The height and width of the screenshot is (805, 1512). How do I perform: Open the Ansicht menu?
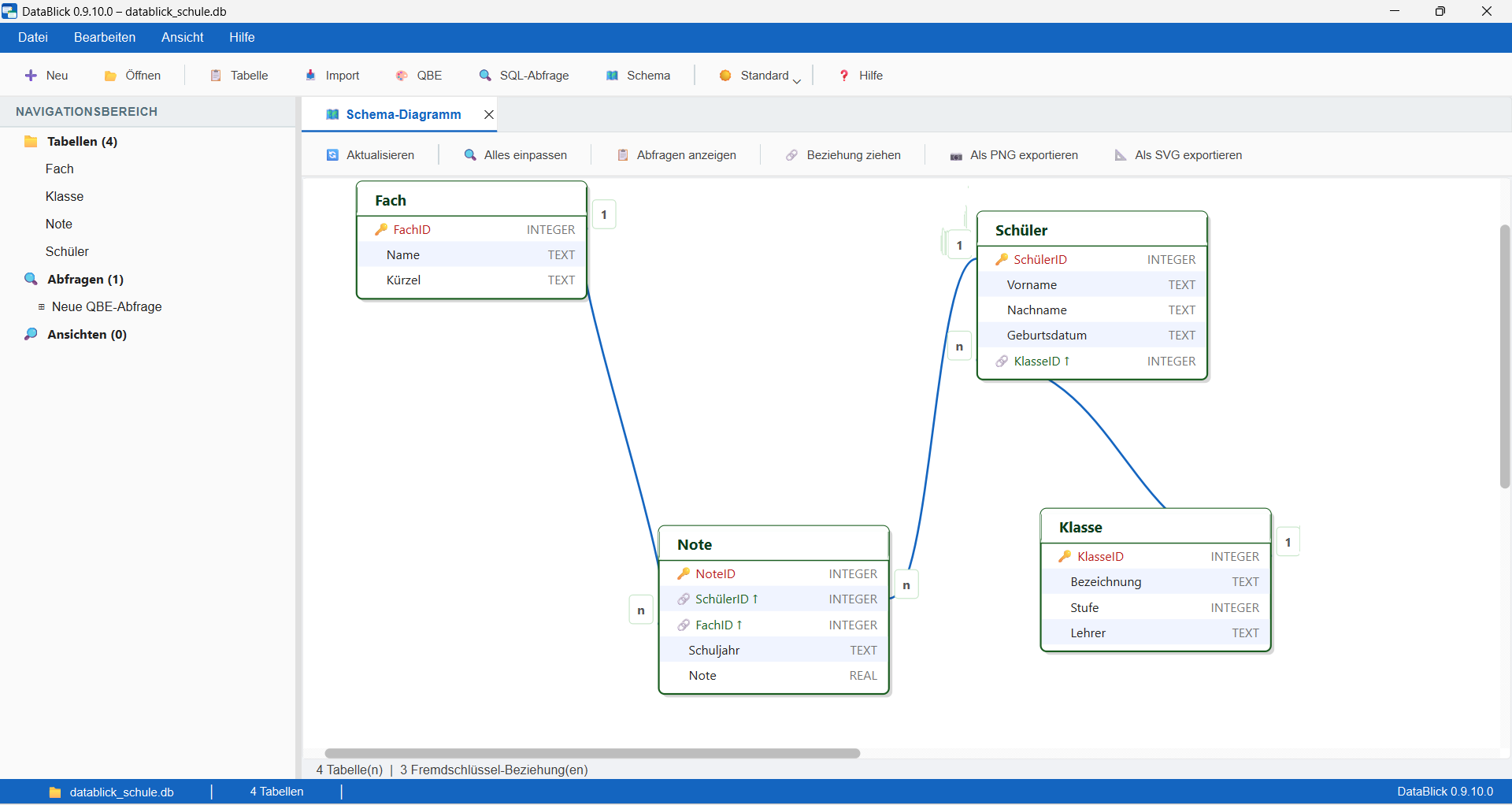point(183,37)
